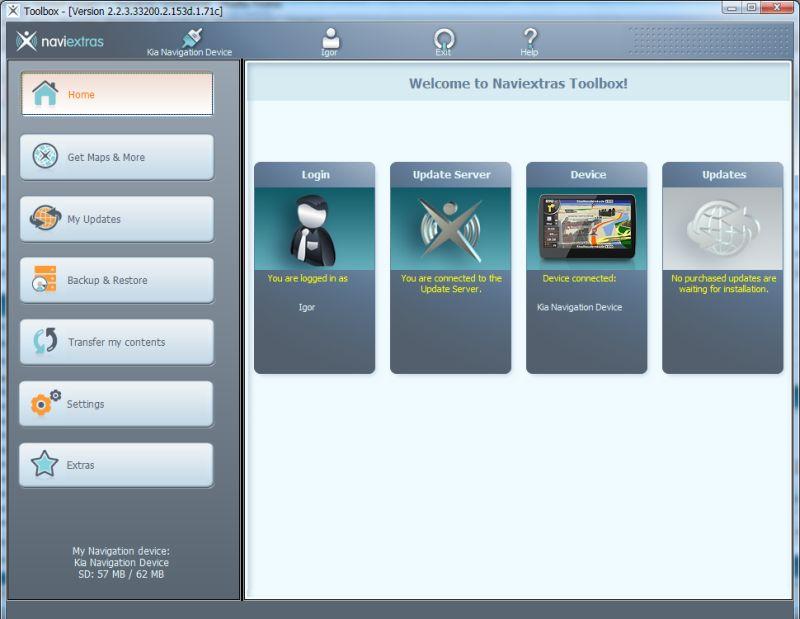This screenshot has height=619, width=800.
Task: Go to My Updates section
Action: (x=117, y=219)
